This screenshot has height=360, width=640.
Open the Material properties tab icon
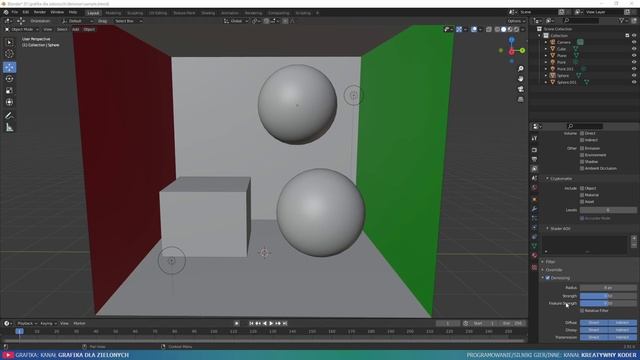tap(534, 256)
